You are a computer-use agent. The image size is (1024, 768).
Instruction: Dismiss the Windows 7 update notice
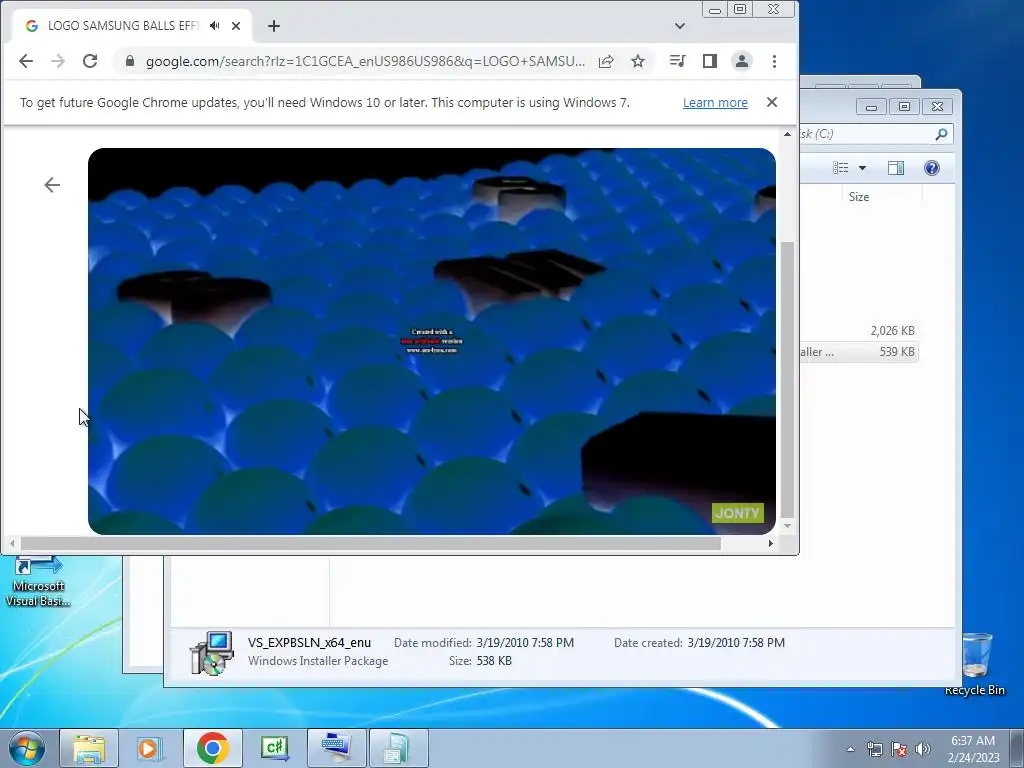point(772,102)
